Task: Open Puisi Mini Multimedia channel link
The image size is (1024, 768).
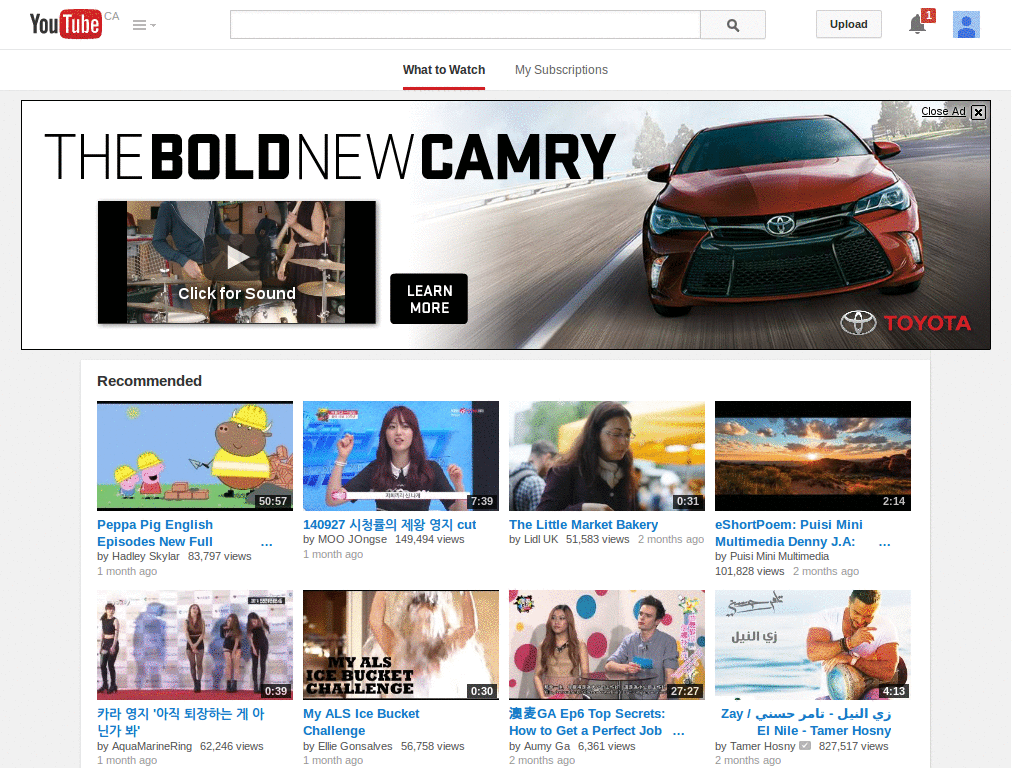Action: [x=779, y=556]
